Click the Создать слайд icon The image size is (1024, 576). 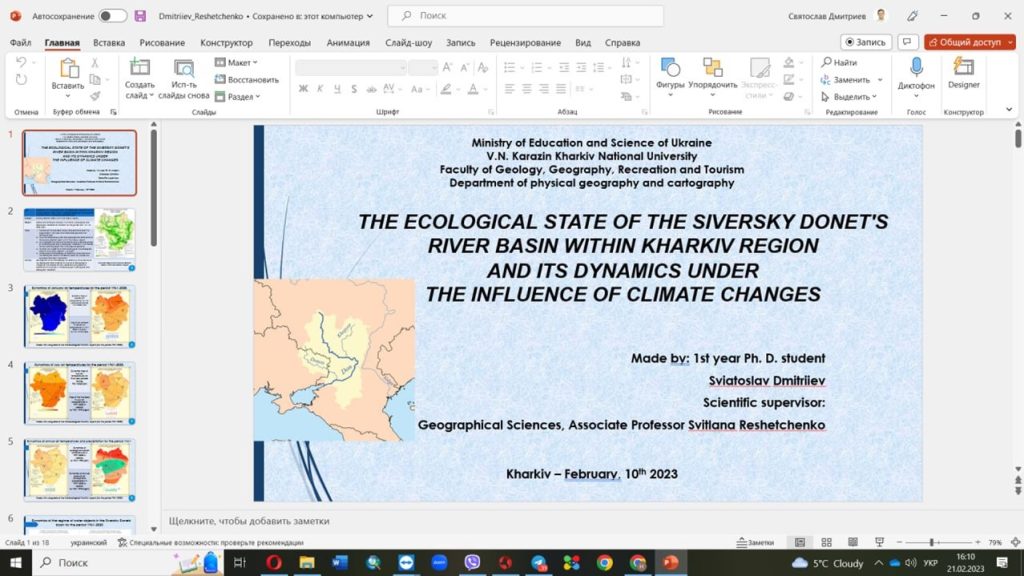(x=140, y=68)
